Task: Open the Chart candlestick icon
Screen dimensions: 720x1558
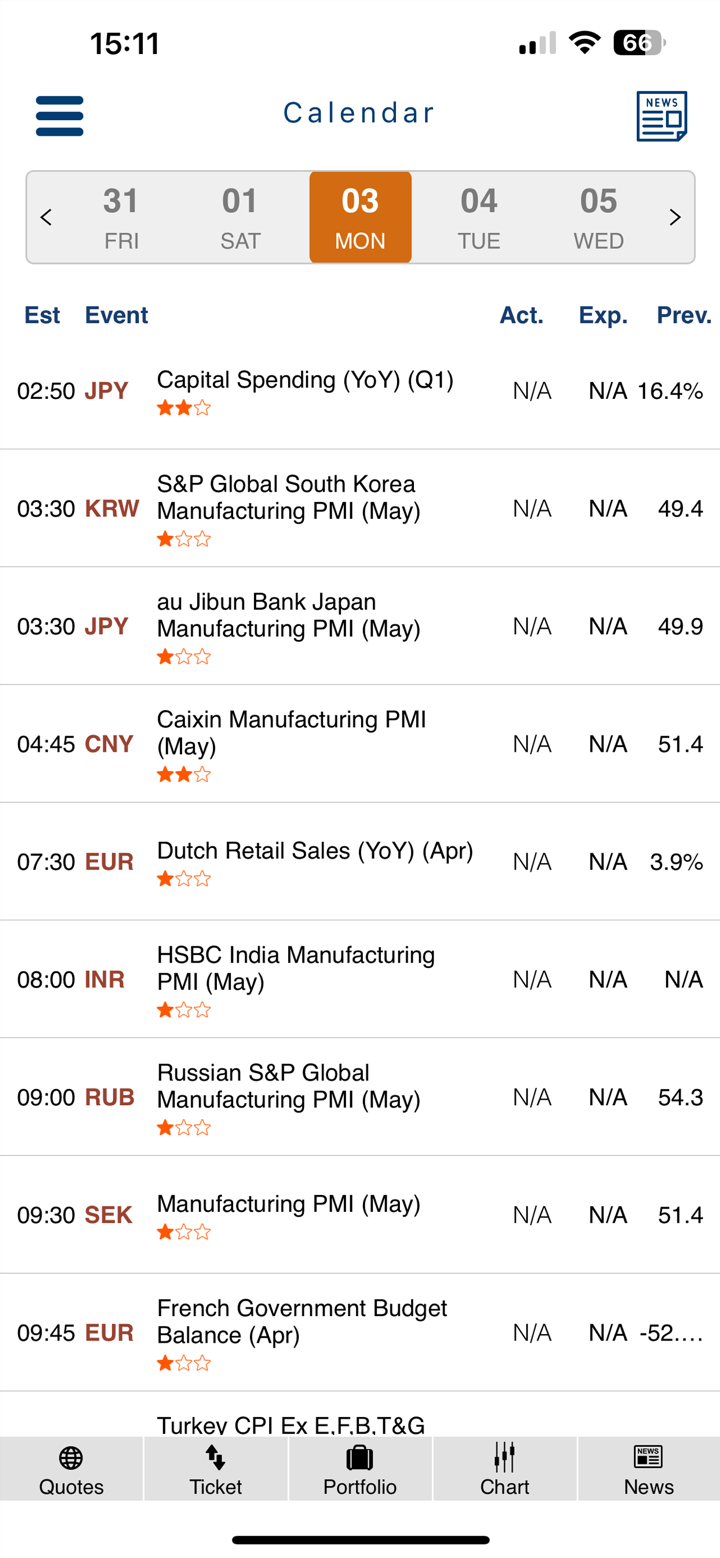Action: (505, 1456)
